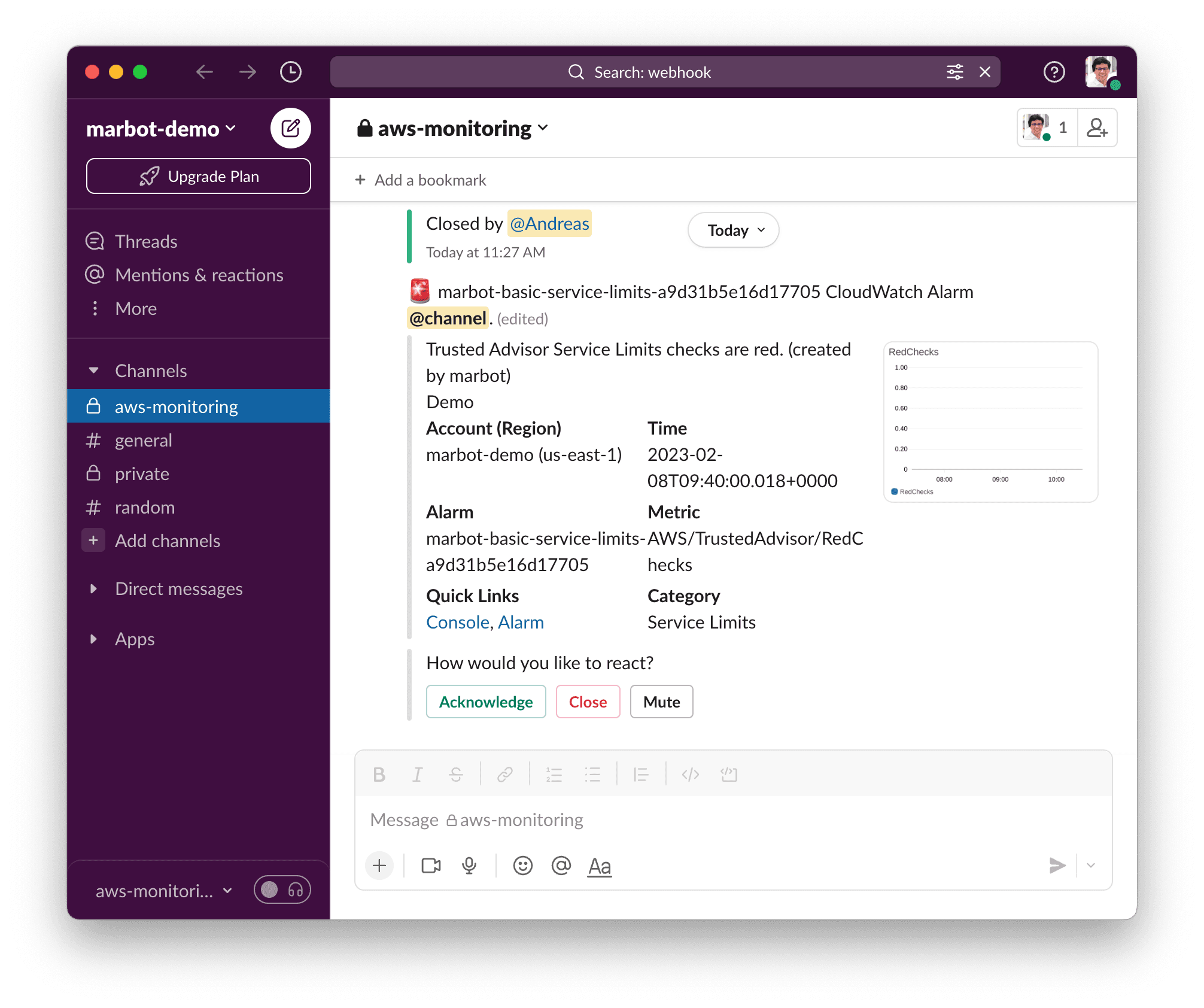Select the general channel
Screen dimensions: 1204x1008
(x=199, y=440)
